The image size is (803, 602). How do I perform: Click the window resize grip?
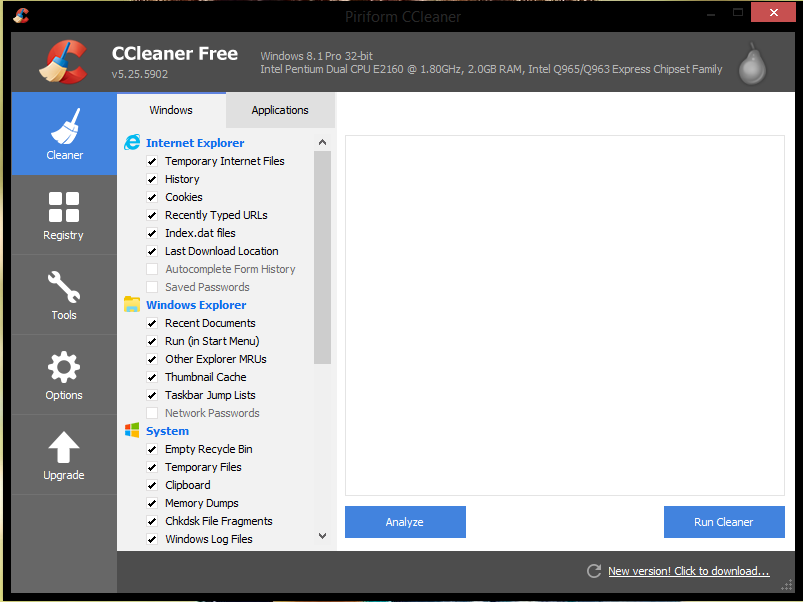(x=787, y=586)
